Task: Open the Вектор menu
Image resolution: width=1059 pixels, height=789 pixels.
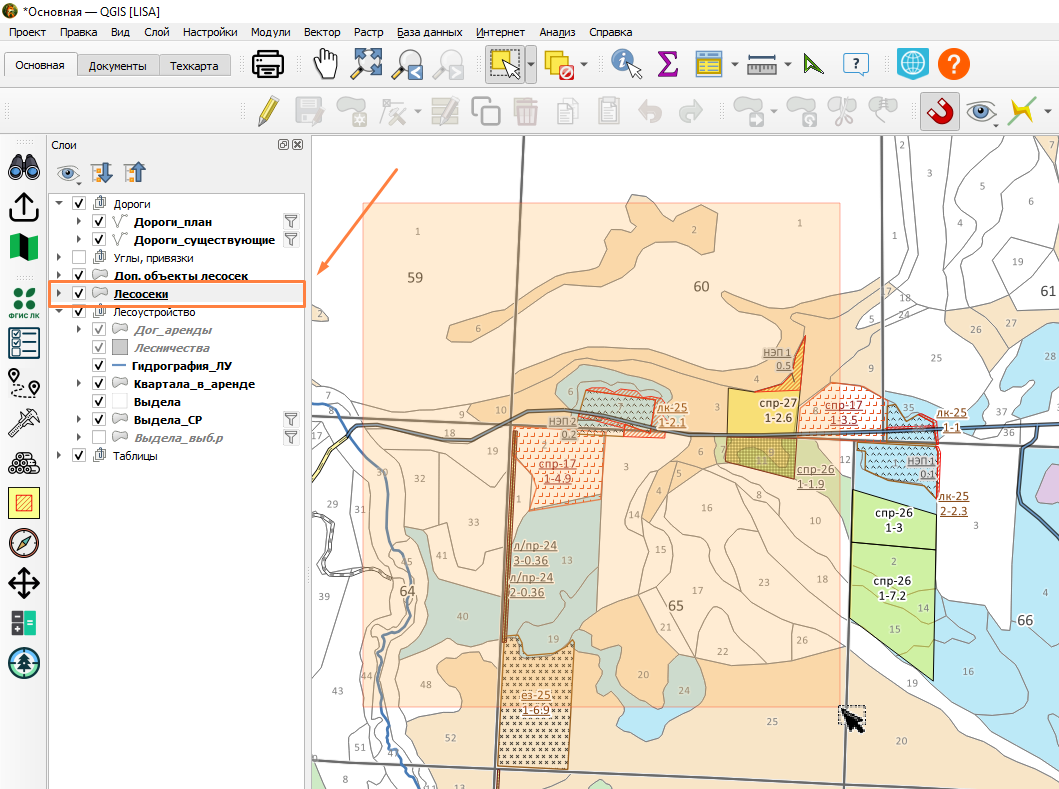Action: point(322,32)
